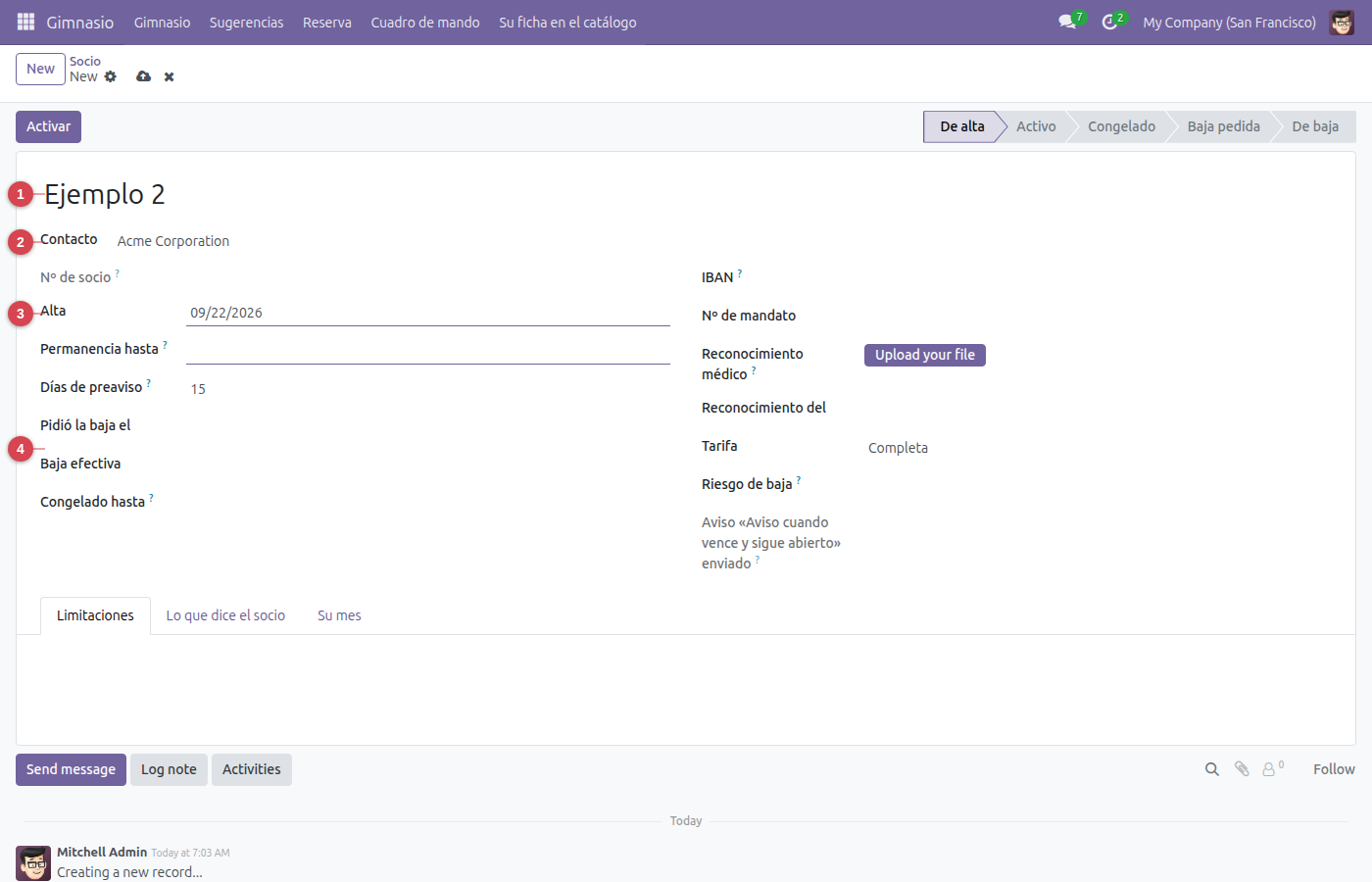Open the conversations chat icon
Viewport: 1372px width, 882px height.
pyautogui.click(x=1068, y=22)
